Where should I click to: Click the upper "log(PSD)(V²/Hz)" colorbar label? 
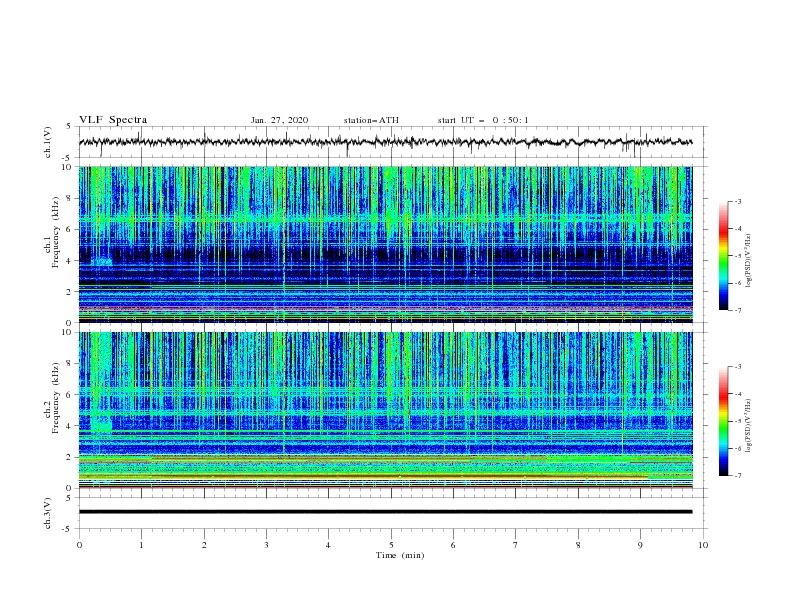coord(749,261)
